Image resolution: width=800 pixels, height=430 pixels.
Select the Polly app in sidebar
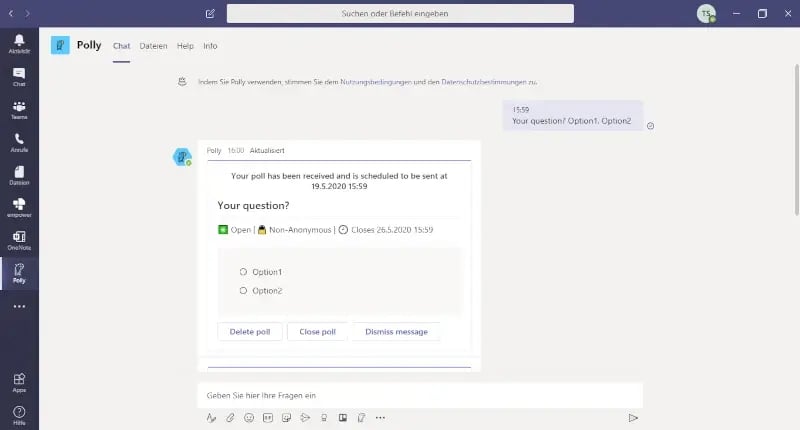coord(19,273)
